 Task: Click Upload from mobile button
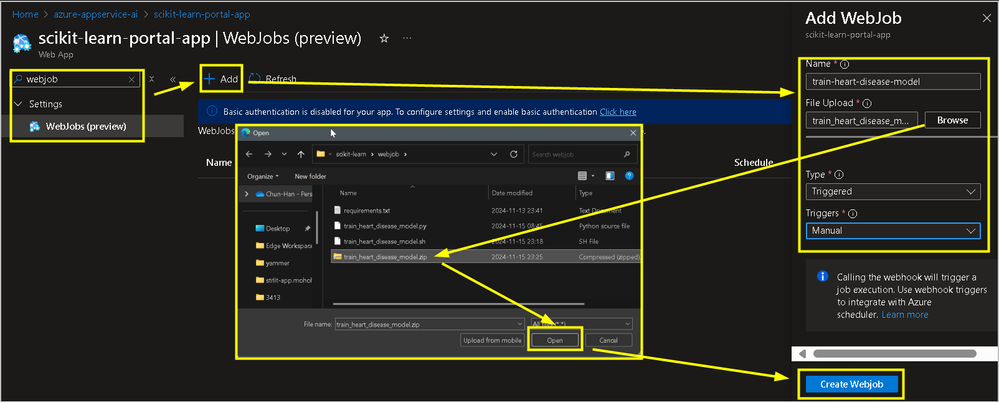coord(493,340)
